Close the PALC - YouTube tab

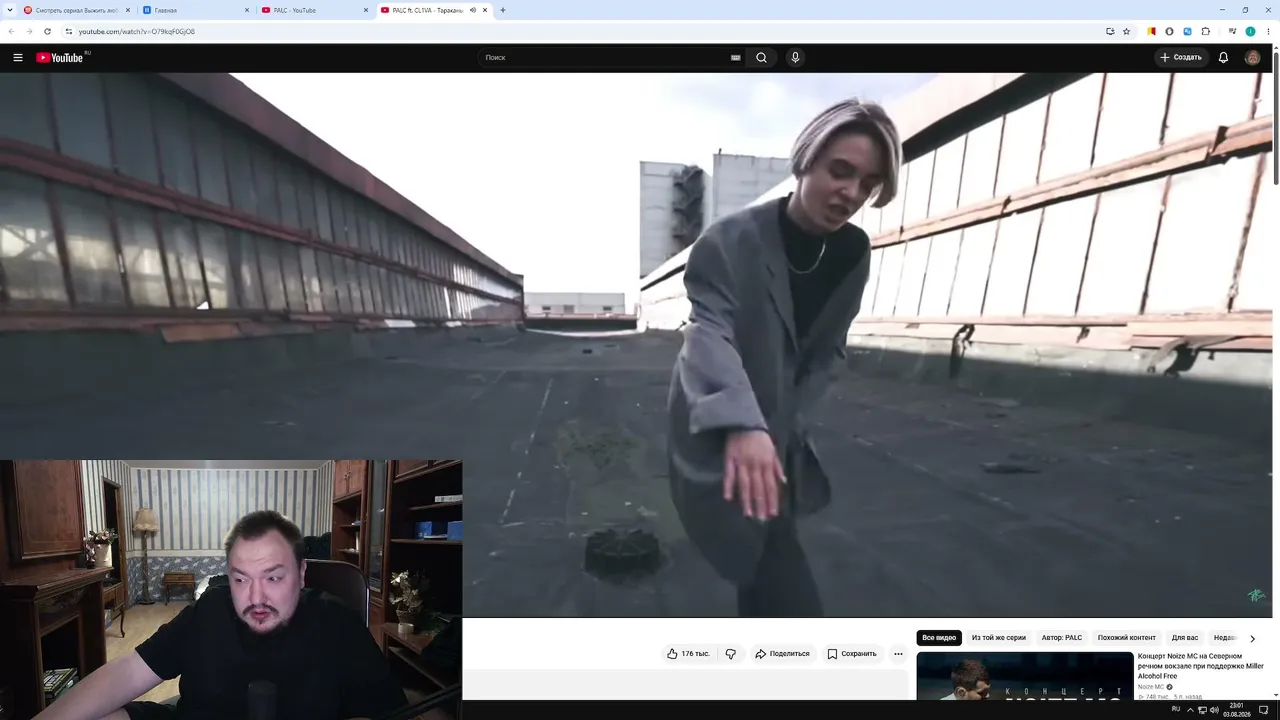(x=366, y=10)
